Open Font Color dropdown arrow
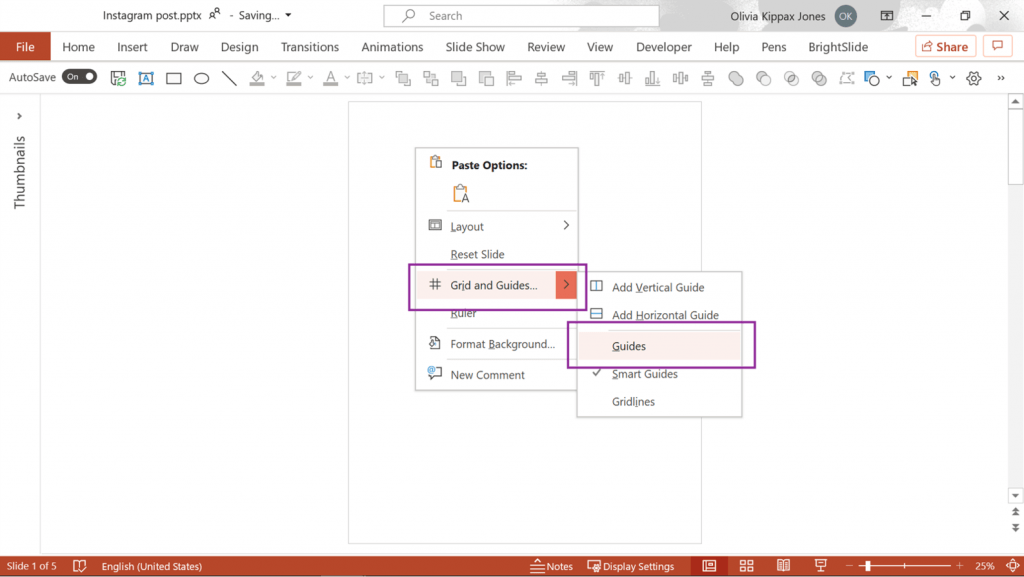This screenshot has width=1024, height=577. [x=347, y=78]
